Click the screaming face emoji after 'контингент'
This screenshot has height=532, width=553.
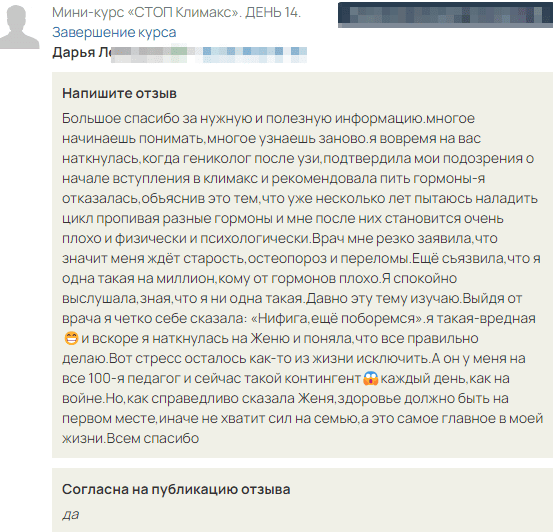coord(370,379)
